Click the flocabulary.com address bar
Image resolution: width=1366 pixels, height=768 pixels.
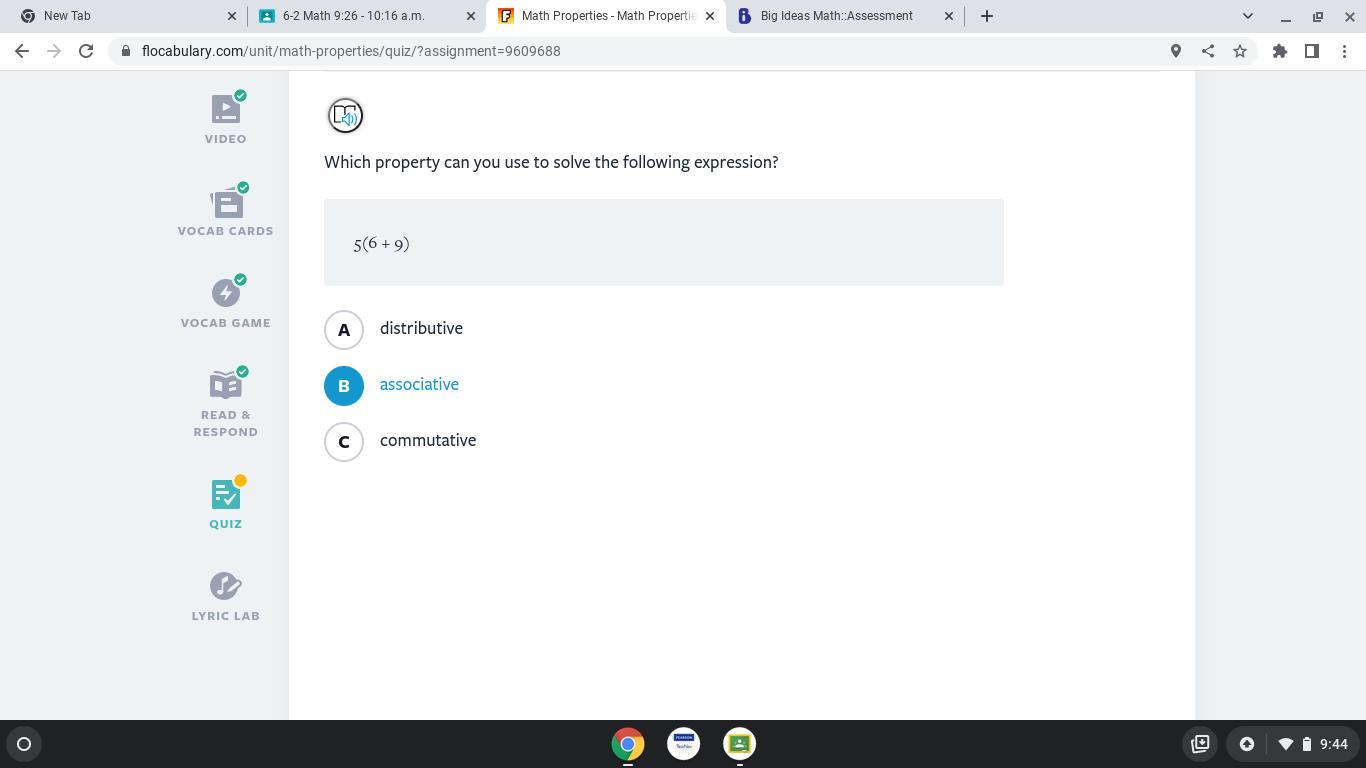[640, 51]
